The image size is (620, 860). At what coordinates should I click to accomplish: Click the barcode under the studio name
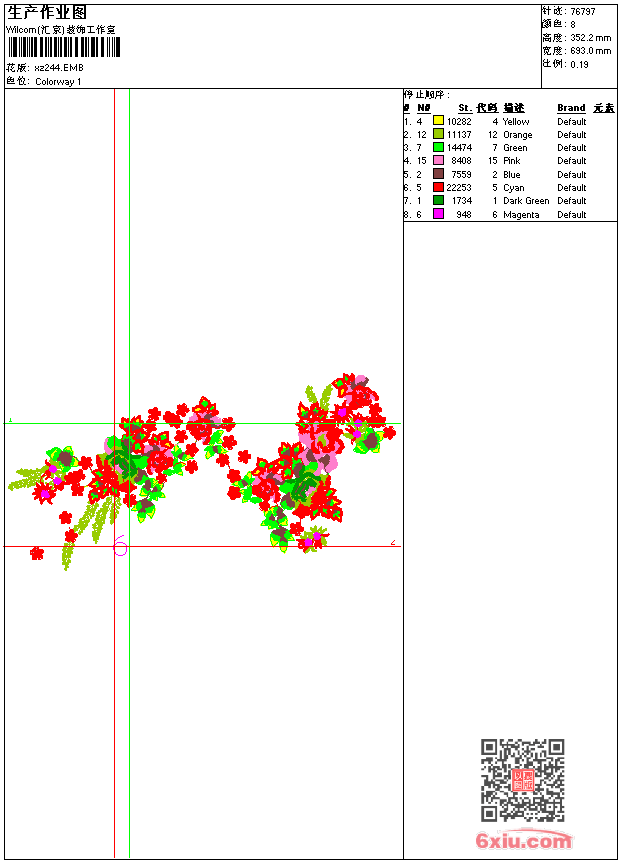(64, 47)
